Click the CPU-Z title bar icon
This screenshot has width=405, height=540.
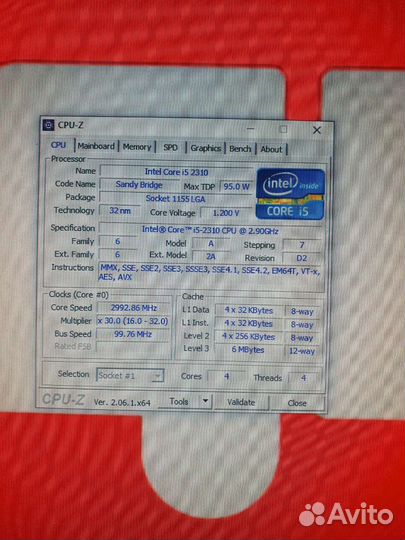click(48, 125)
